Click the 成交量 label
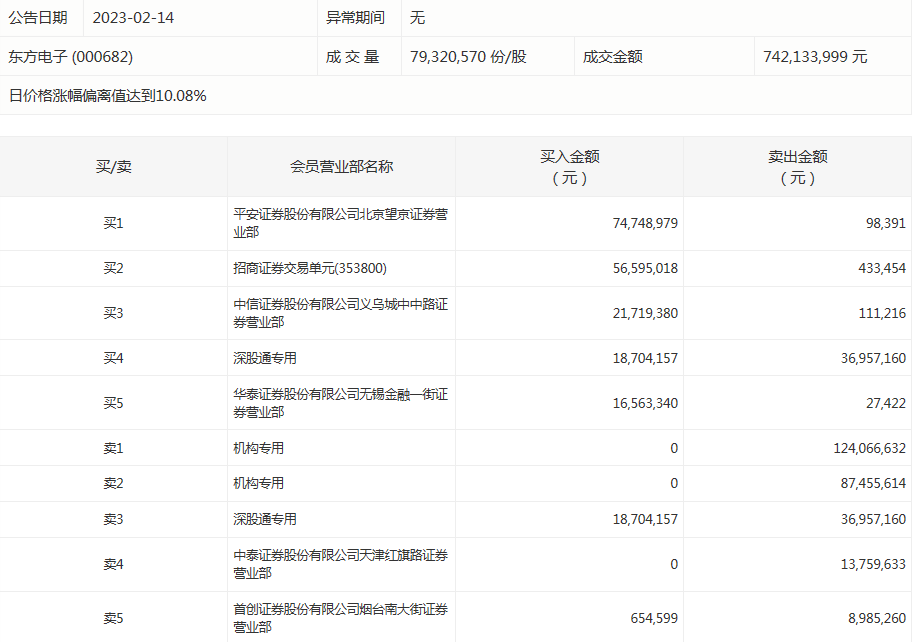 (x=352, y=56)
